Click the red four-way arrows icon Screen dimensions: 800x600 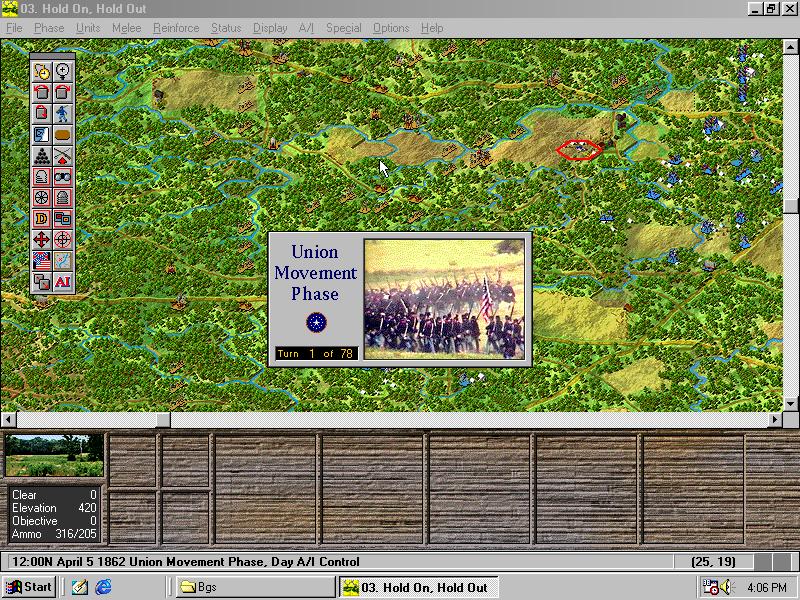click(x=42, y=239)
